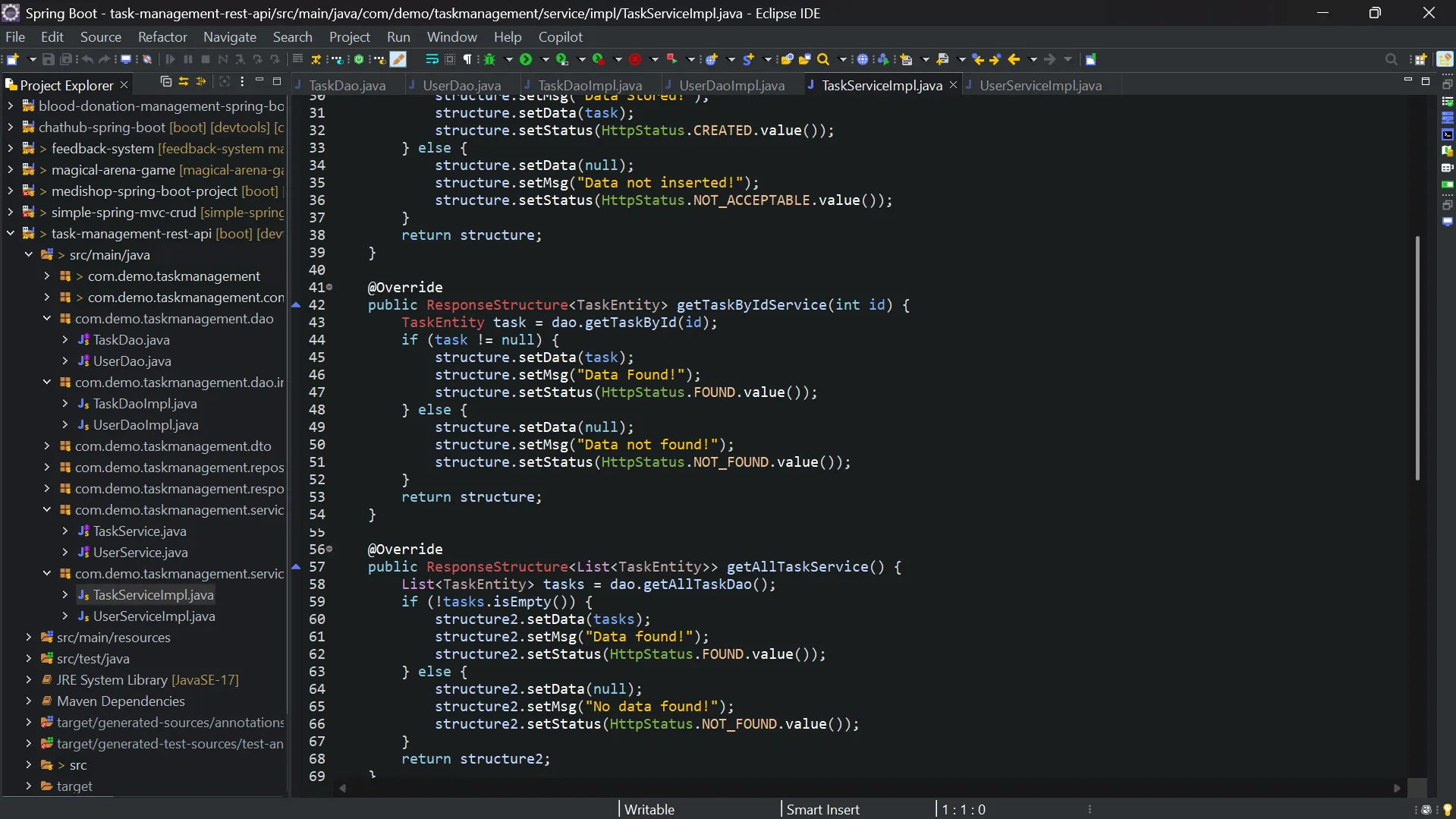Screen dimensions: 1456x819
Task: Toggle Focus on Active Task icon
Action: coord(225,81)
